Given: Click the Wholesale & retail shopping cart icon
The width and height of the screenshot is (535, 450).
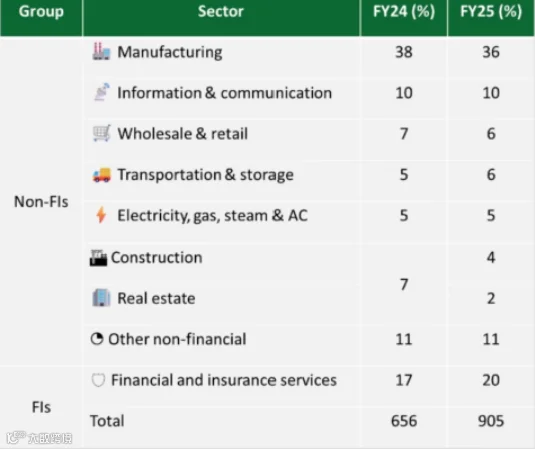Looking at the screenshot, I should pyautogui.click(x=101, y=133).
